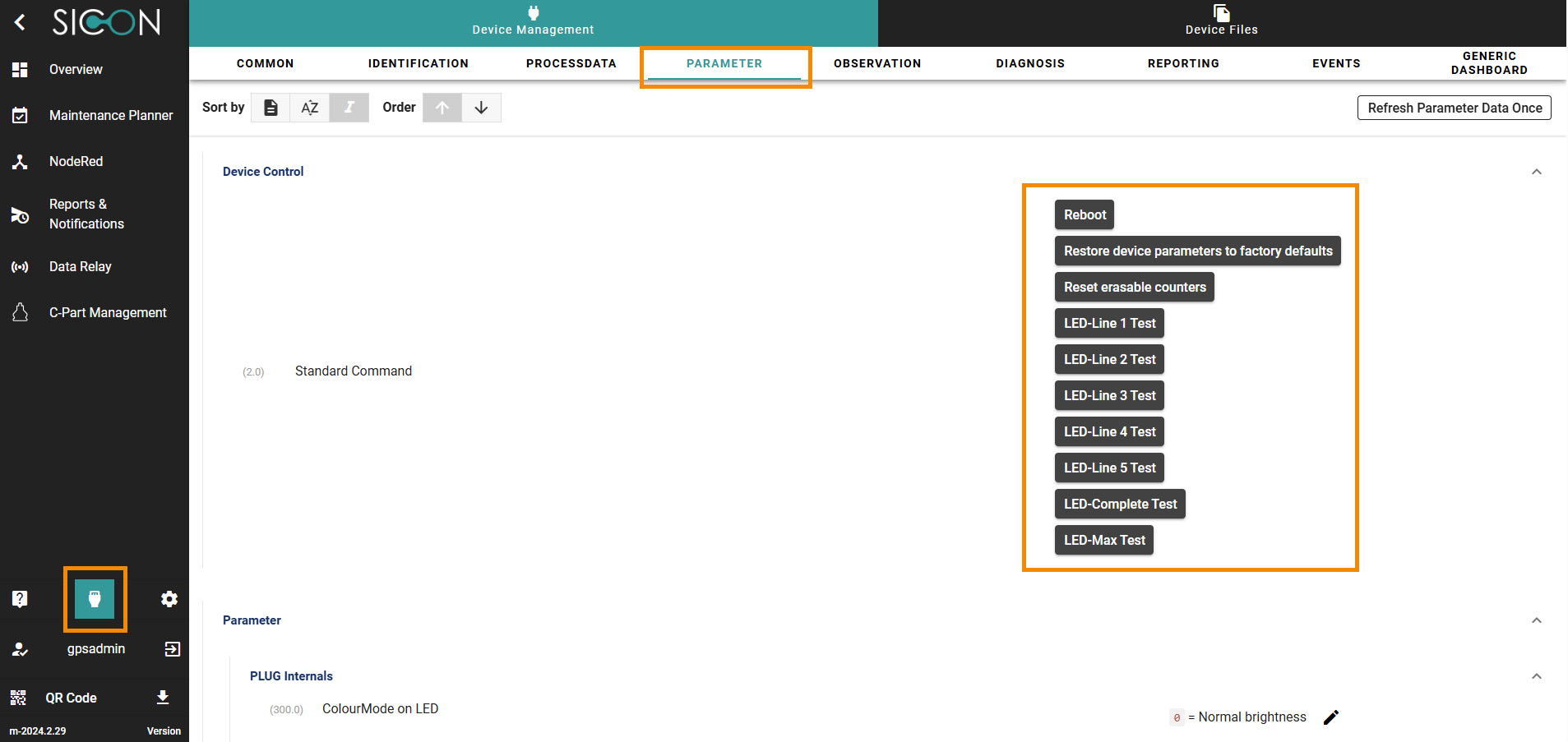Screen dimensions: 1568x742
Task: Collapse the Parameter section chevron
Action: pos(1536,620)
